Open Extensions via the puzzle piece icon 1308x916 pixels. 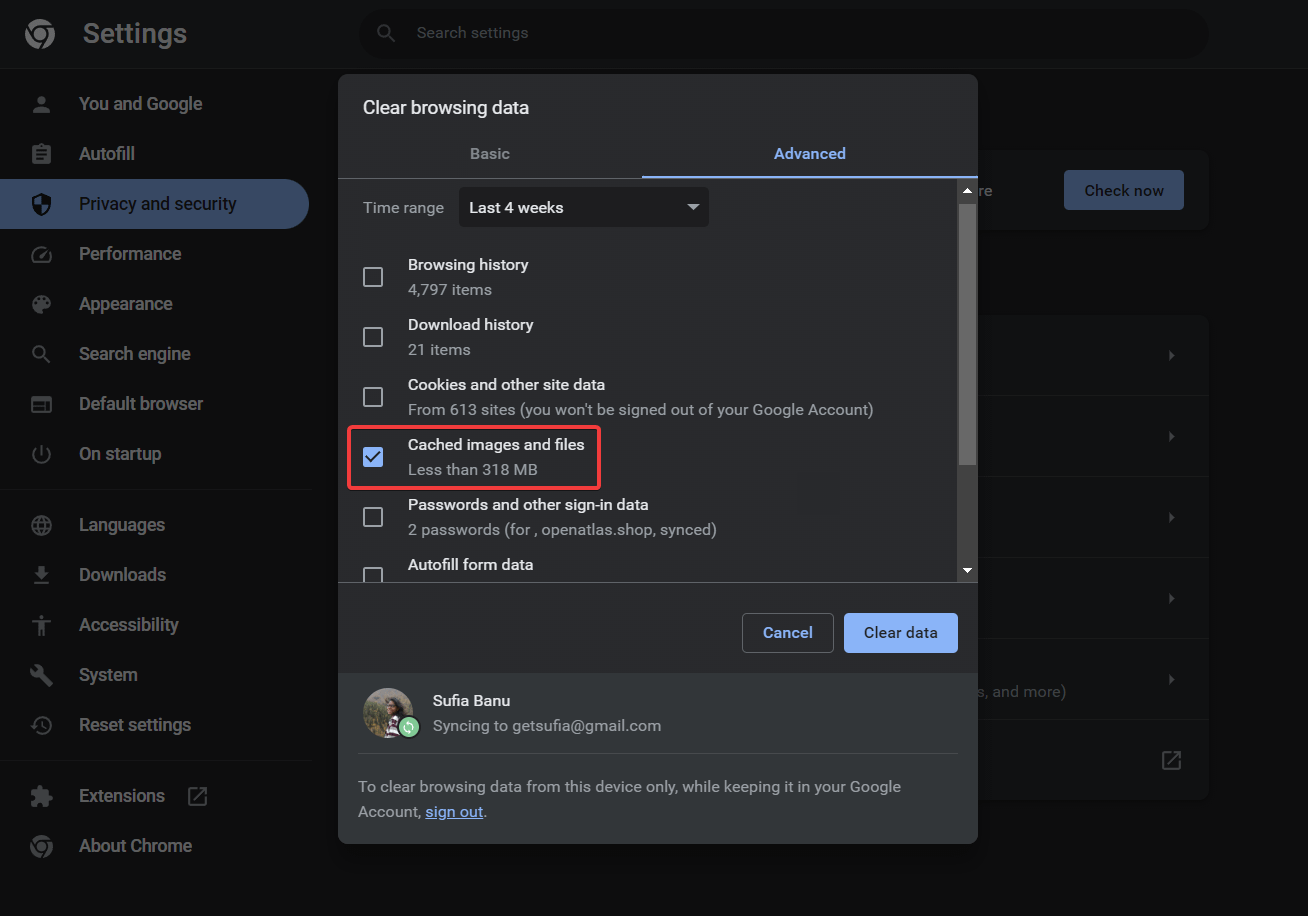40,795
